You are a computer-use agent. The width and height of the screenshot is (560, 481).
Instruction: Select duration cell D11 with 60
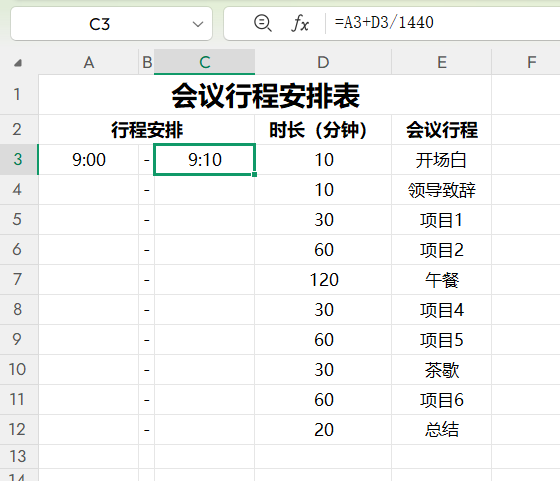[x=323, y=400]
